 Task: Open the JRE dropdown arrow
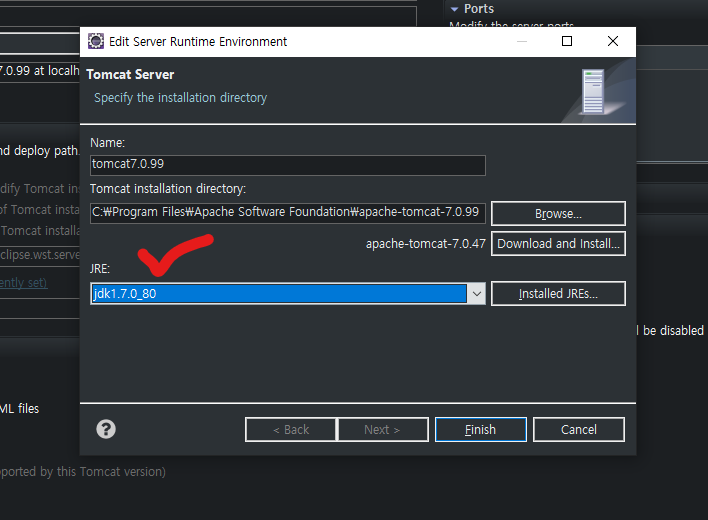click(x=476, y=294)
